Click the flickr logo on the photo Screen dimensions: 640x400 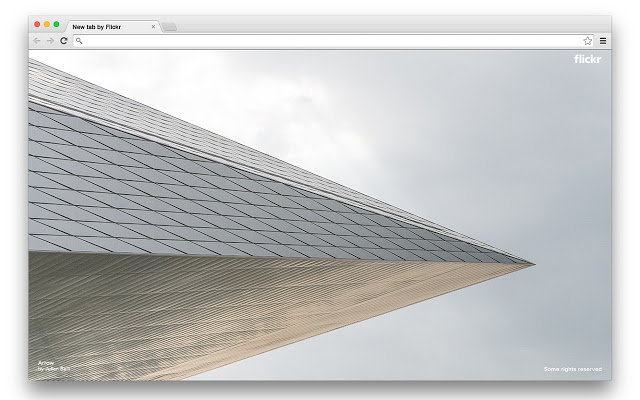(x=587, y=59)
